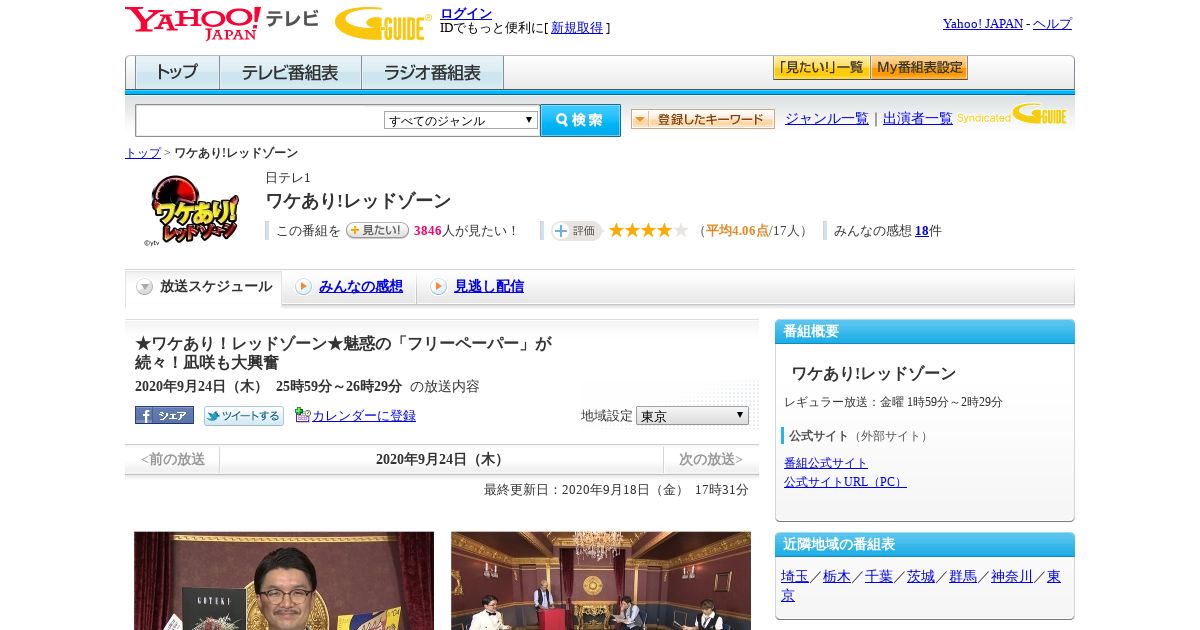This screenshot has width=1200, height=630.
Task: Rate the program with the 評価 button
Action: 576,231
